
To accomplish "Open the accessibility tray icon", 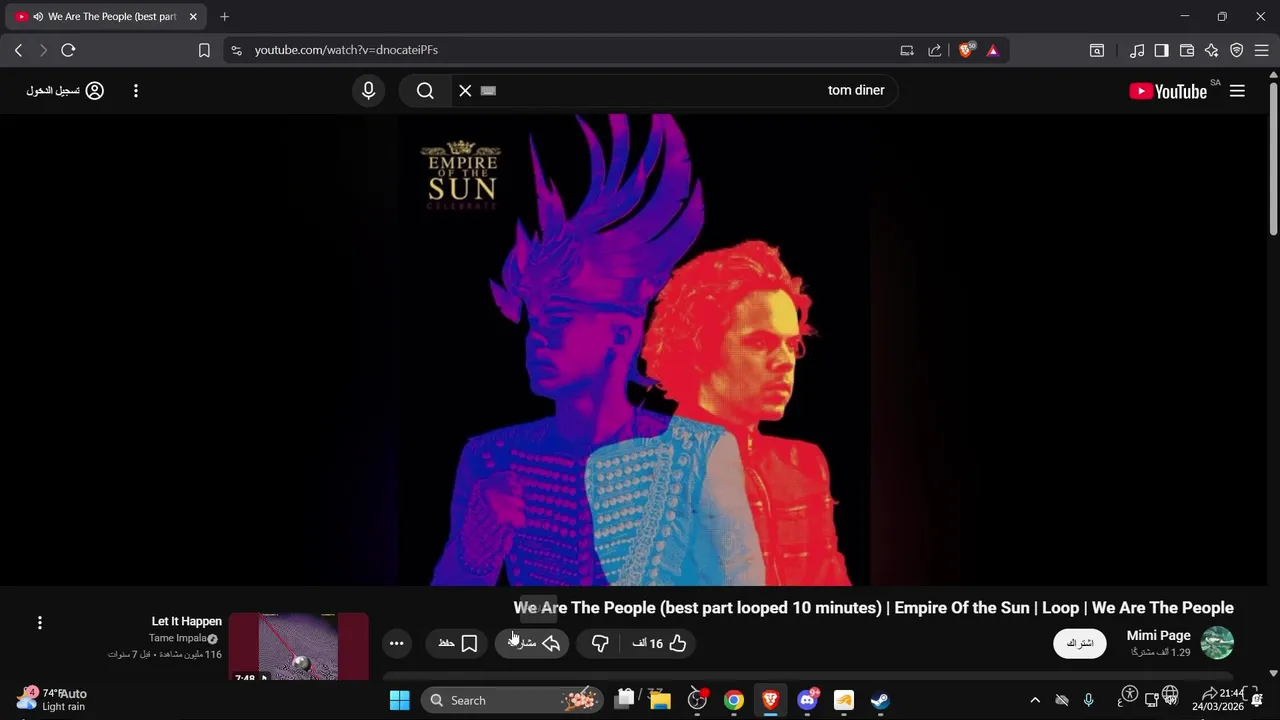I will pyautogui.click(x=1130, y=694).
